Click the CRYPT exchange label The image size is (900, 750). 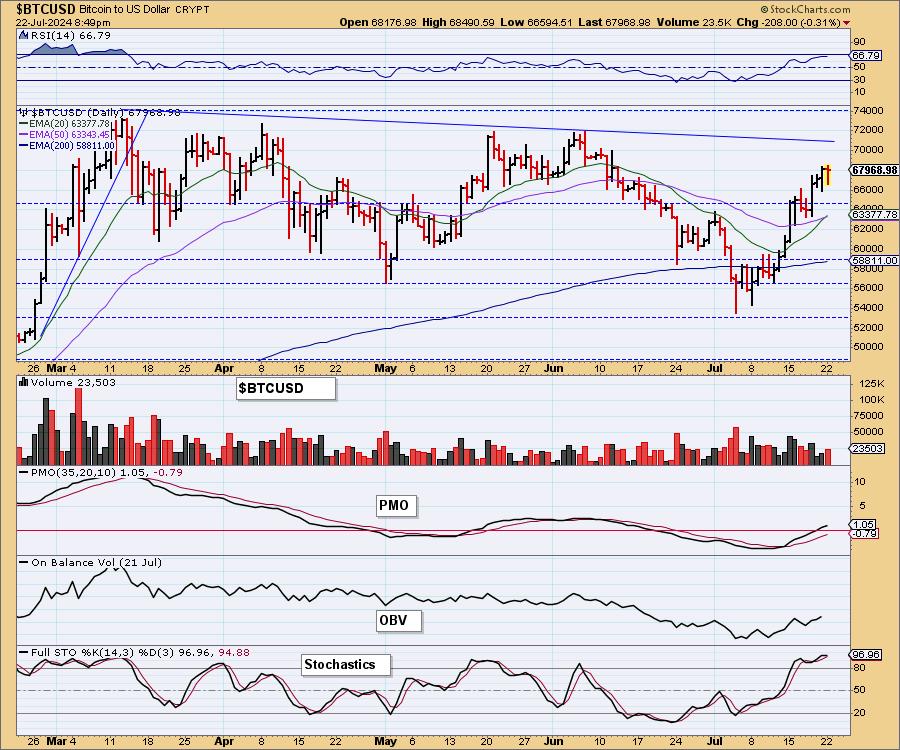(x=191, y=10)
